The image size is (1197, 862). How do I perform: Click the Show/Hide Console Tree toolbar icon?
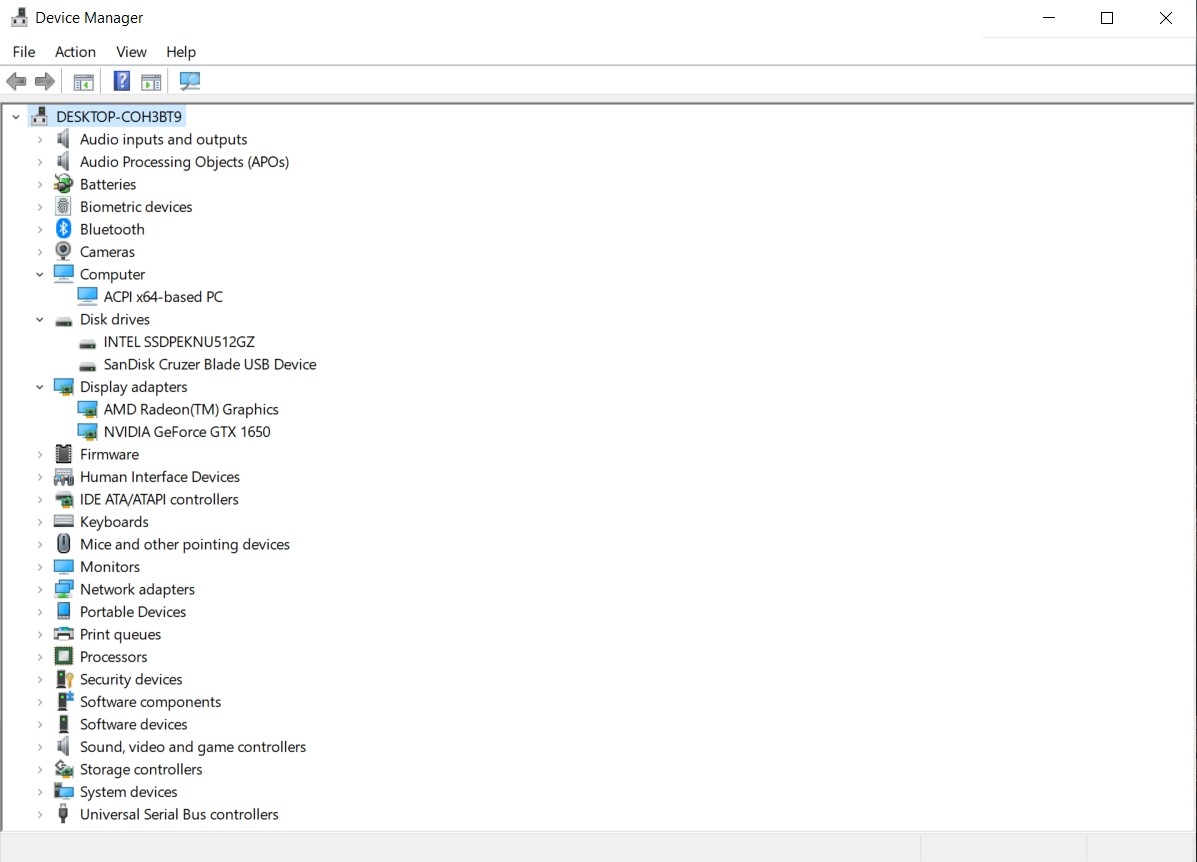(x=84, y=82)
